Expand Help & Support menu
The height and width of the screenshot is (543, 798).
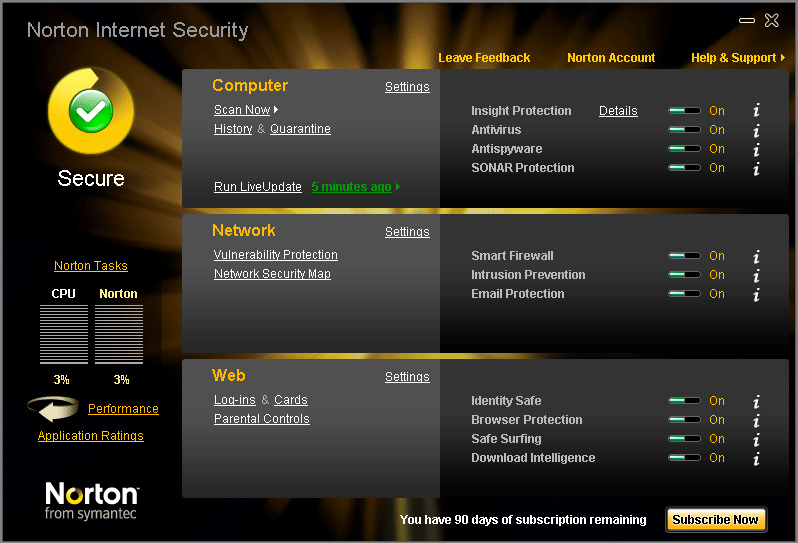pos(738,58)
